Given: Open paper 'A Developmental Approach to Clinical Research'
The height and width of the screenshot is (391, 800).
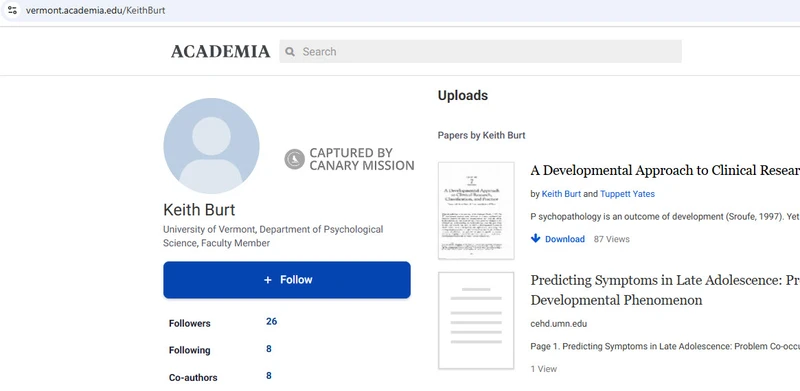Looking at the screenshot, I should [x=665, y=170].
